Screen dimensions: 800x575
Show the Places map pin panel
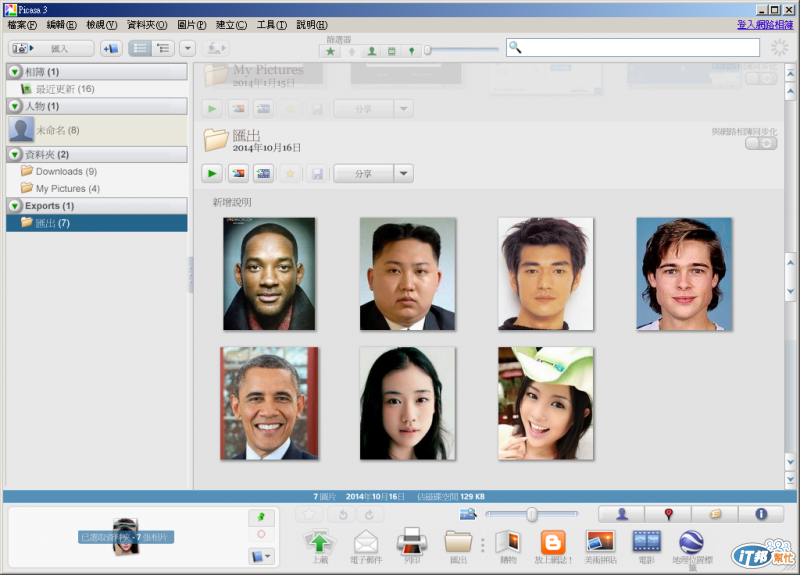click(668, 514)
